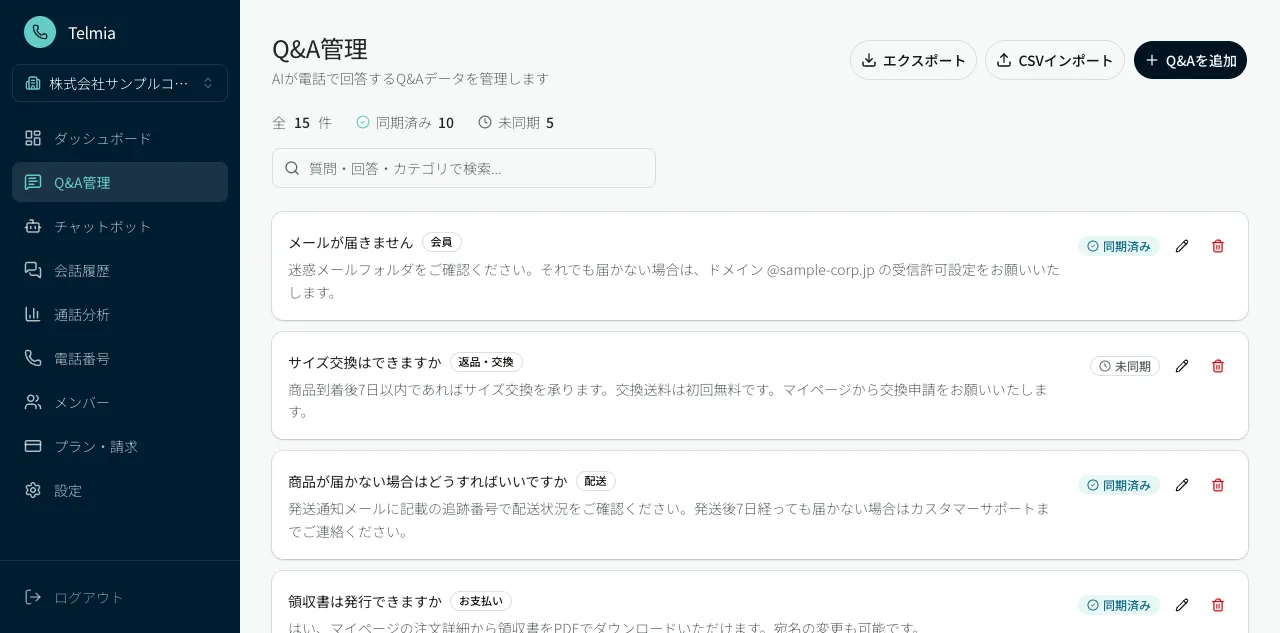Edit the 領収書は発行できますか entry
The width and height of the screenshot is (1280, 633).
(1182, 605)
